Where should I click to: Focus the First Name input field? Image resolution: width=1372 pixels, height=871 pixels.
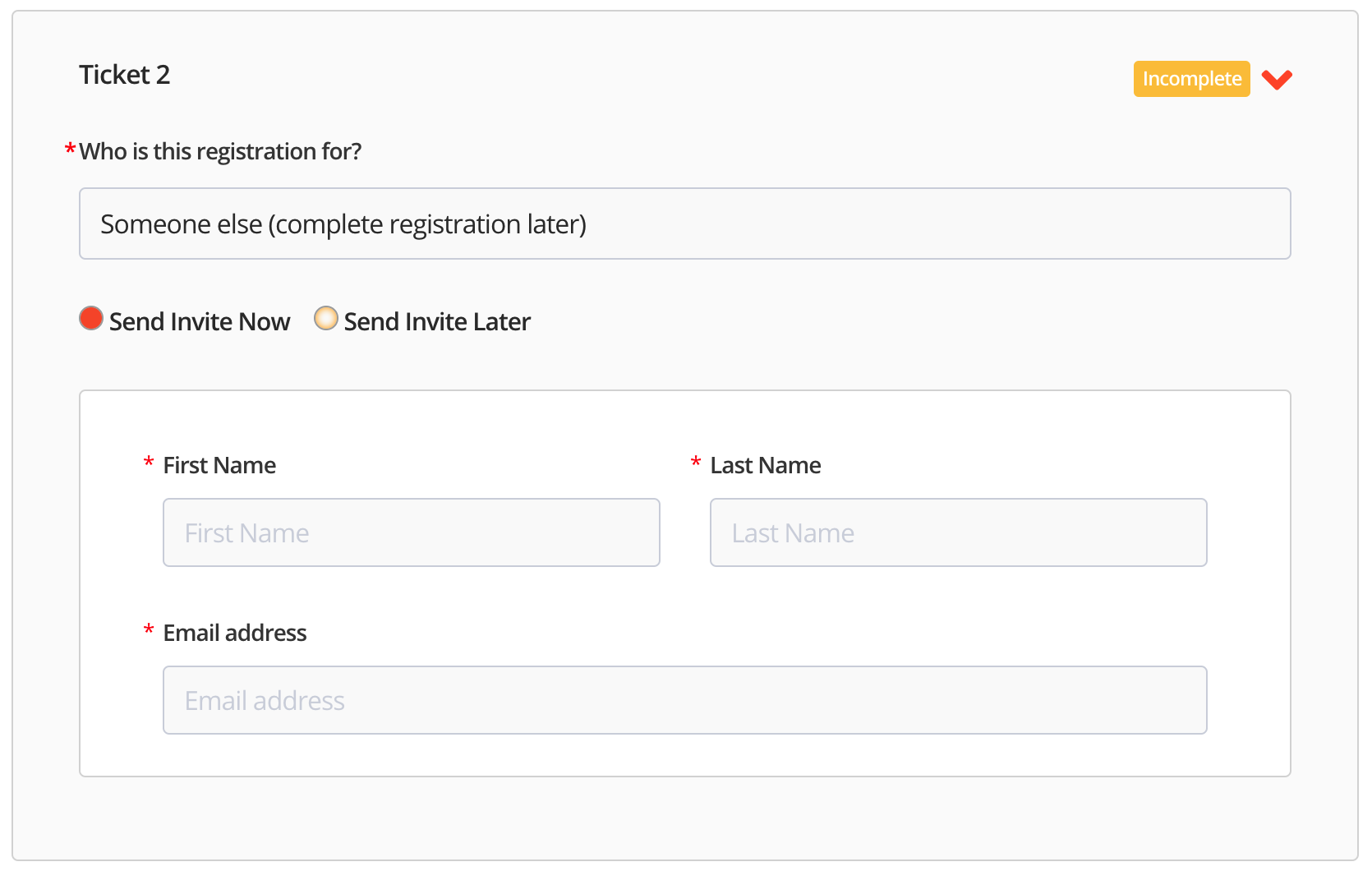411,532
